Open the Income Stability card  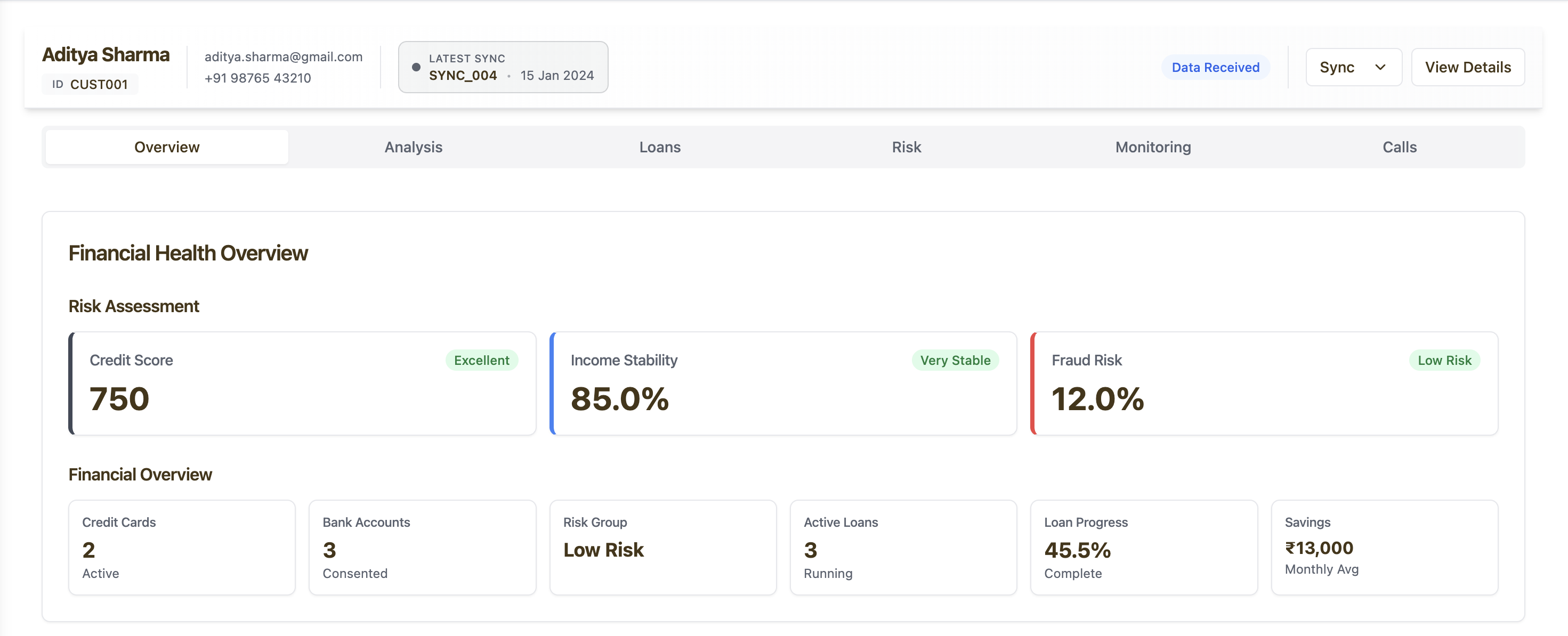(x=783, y=384)
